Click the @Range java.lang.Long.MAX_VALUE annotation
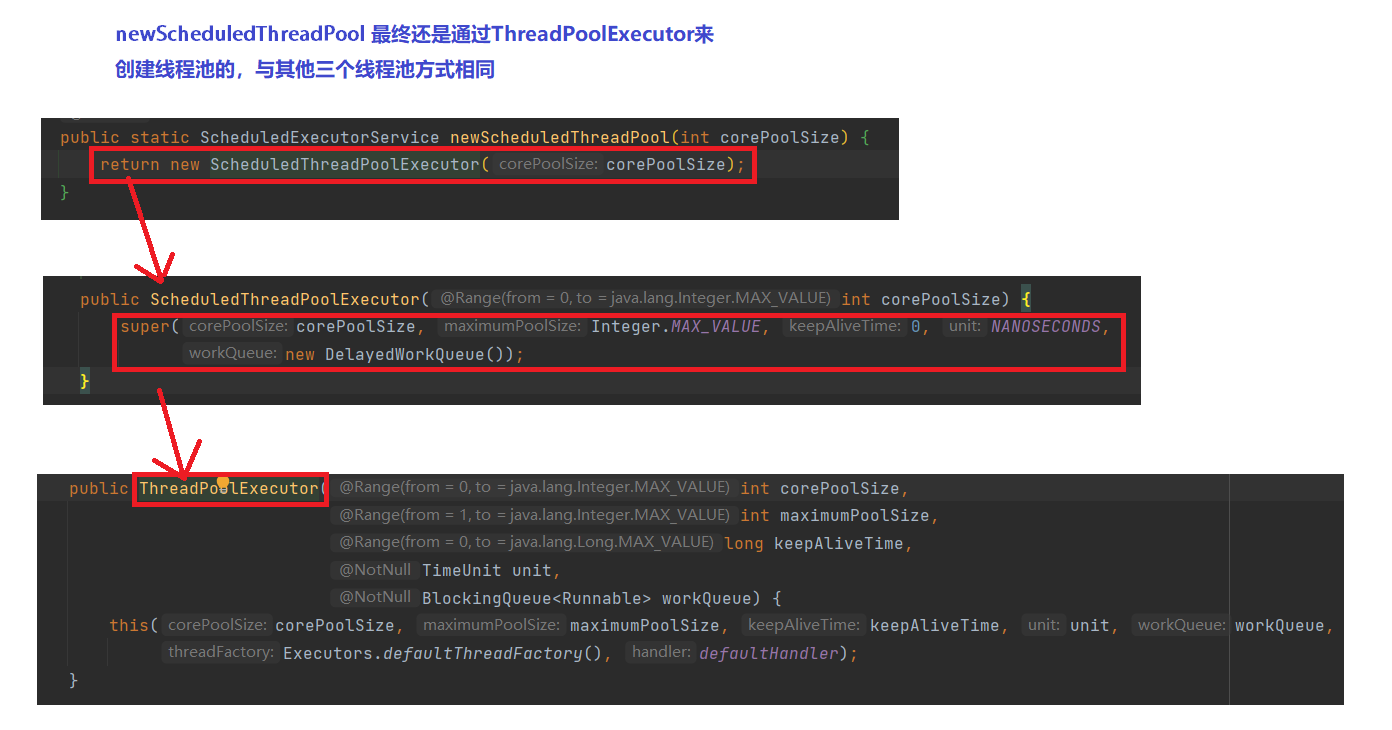The image size is (1392, 730). (526, 542)
